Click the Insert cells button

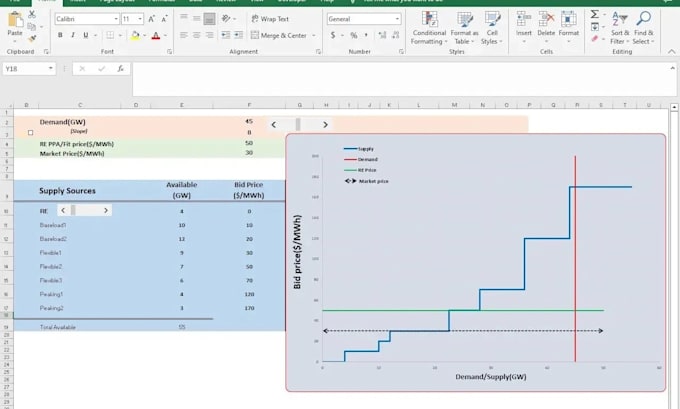pyautogui.click(x=523, y=27)
